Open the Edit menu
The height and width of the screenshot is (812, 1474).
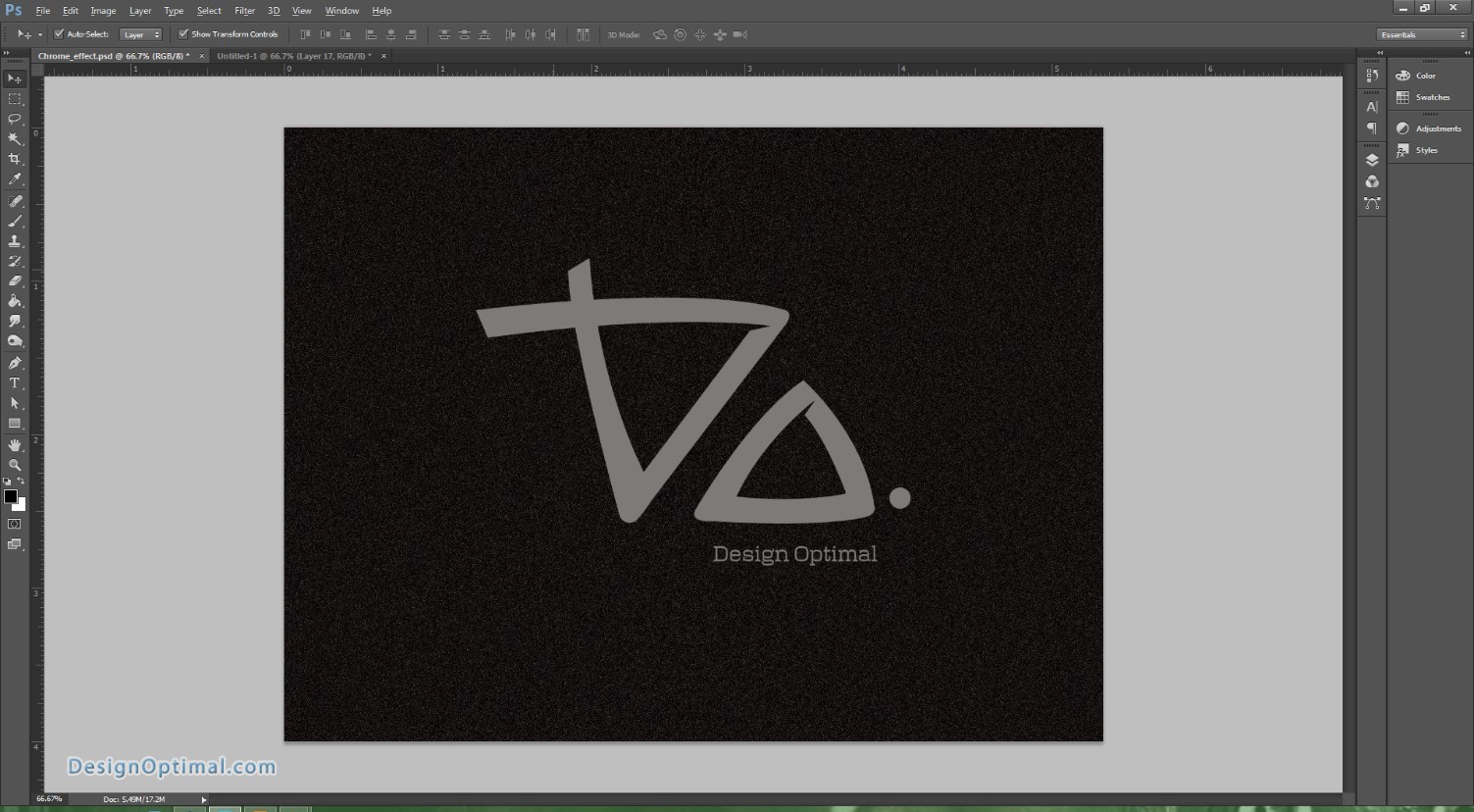click(71, 11)
